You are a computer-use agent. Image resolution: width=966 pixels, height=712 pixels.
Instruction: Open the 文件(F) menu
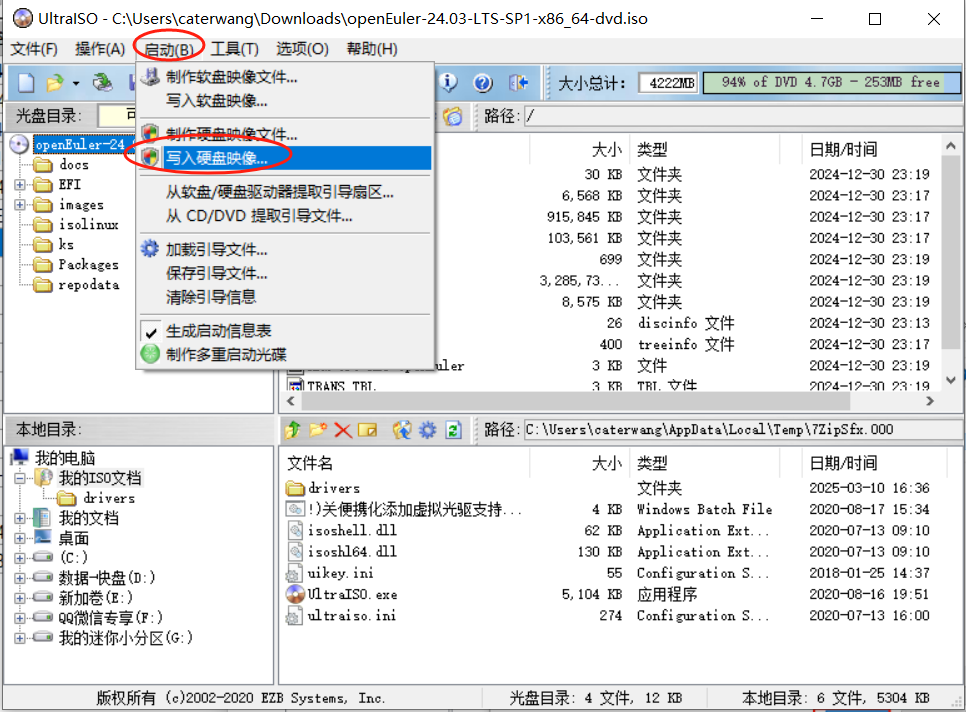(34, 49)
